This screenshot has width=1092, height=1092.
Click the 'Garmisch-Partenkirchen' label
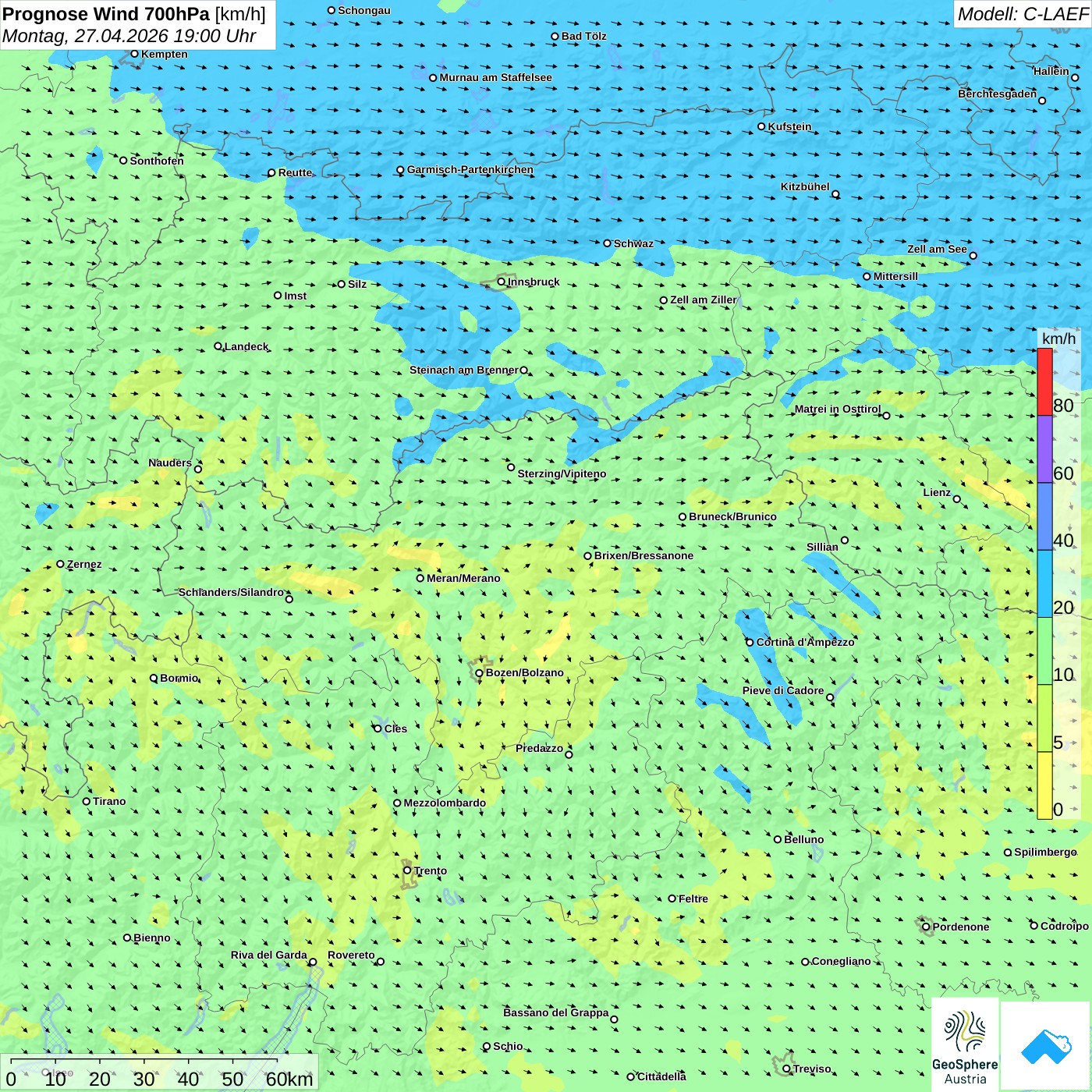click(x=470, y=169)
